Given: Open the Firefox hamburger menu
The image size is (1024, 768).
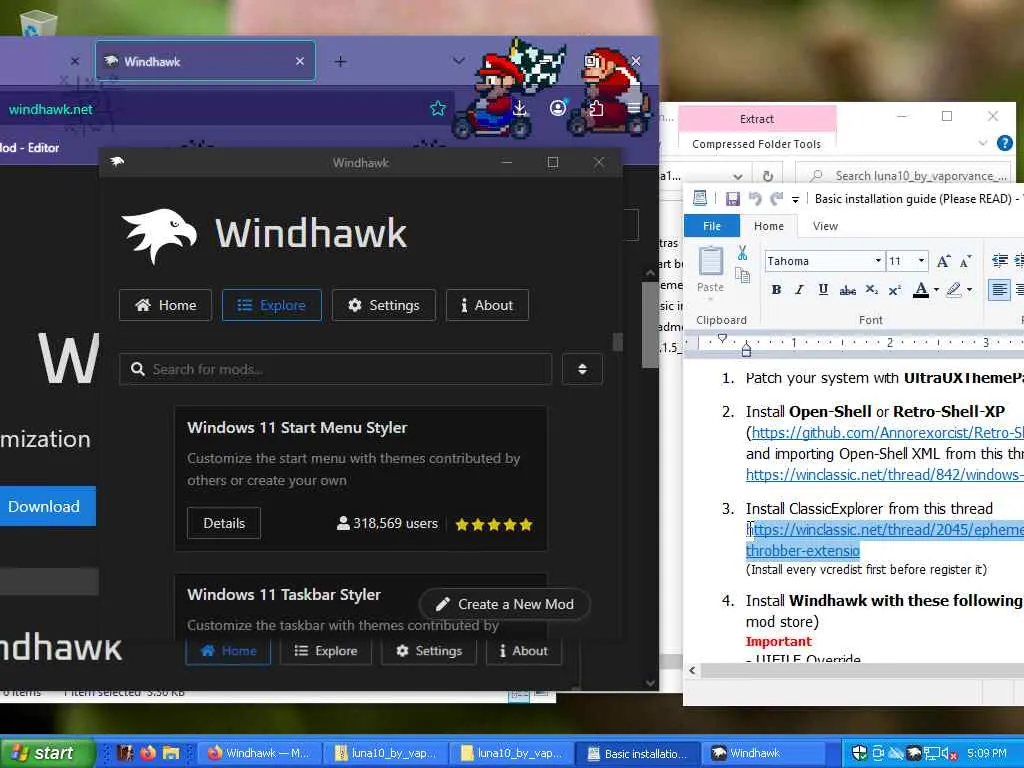Looking at the screenshot, I should [633, 108].
